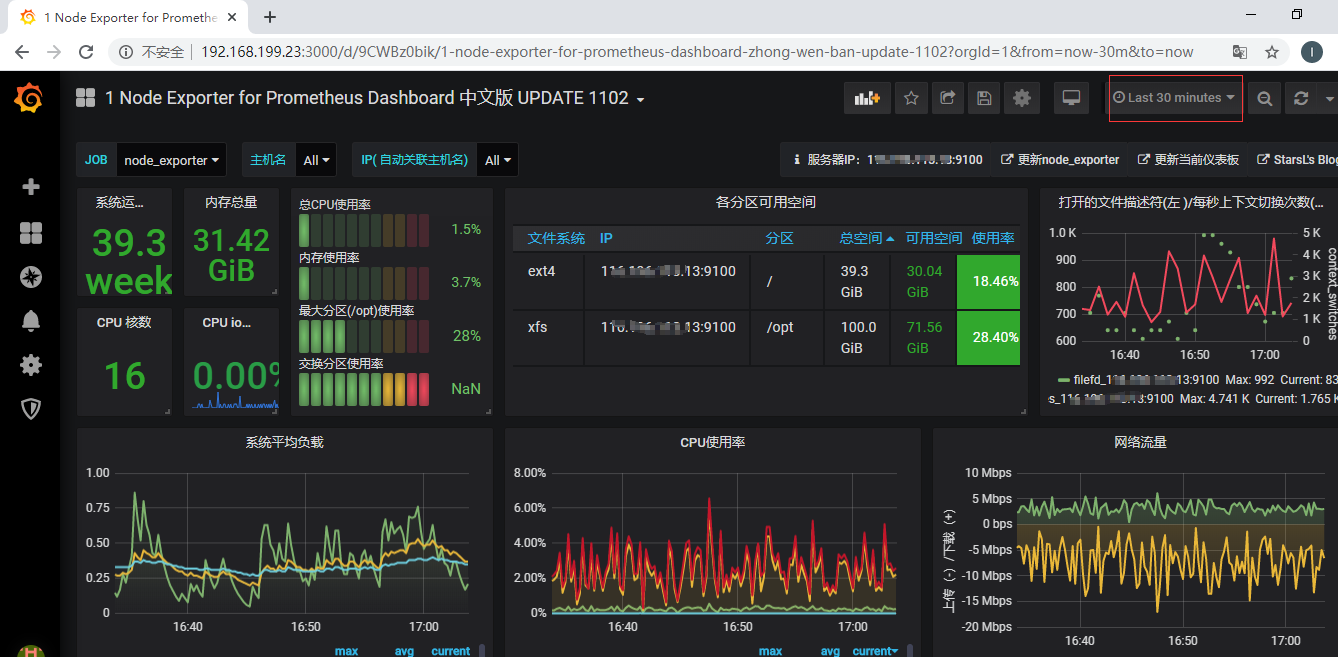Open the Alerting bell icon in sidebar
Screen dimensions: 1338x657
tap(31, 320)
